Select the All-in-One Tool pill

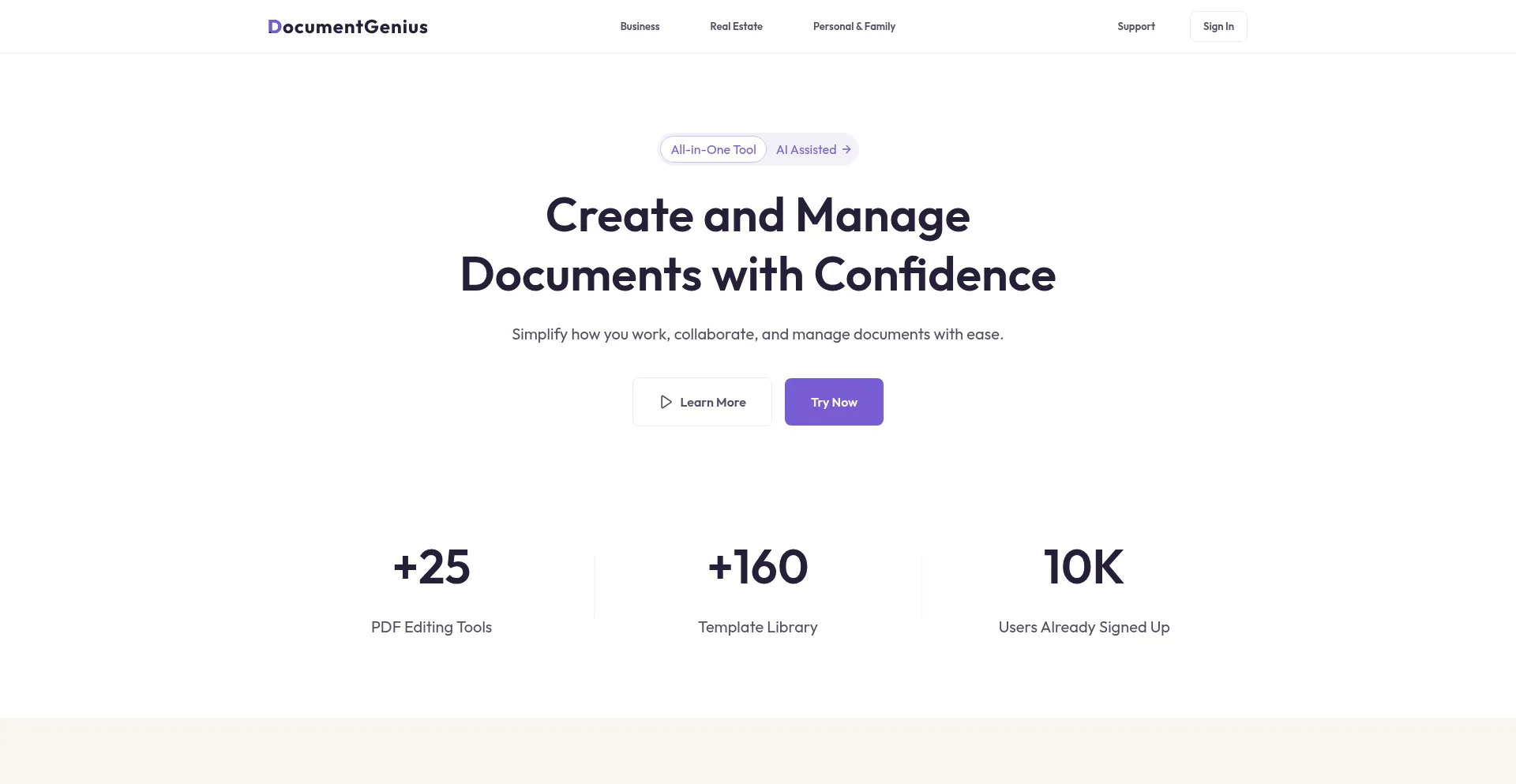713,149
